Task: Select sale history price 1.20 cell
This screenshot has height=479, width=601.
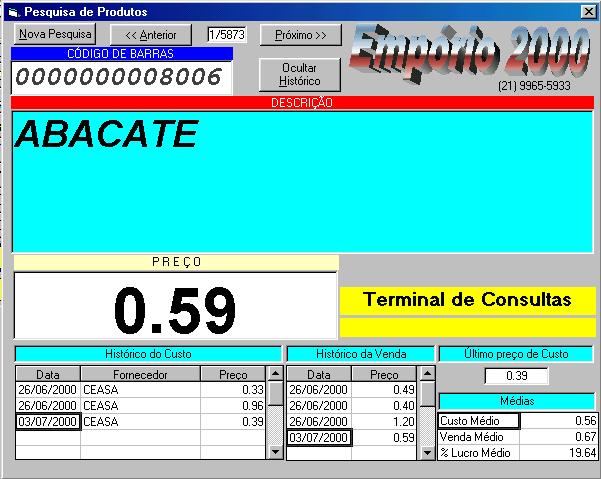Action: click(x=384, y=421)
